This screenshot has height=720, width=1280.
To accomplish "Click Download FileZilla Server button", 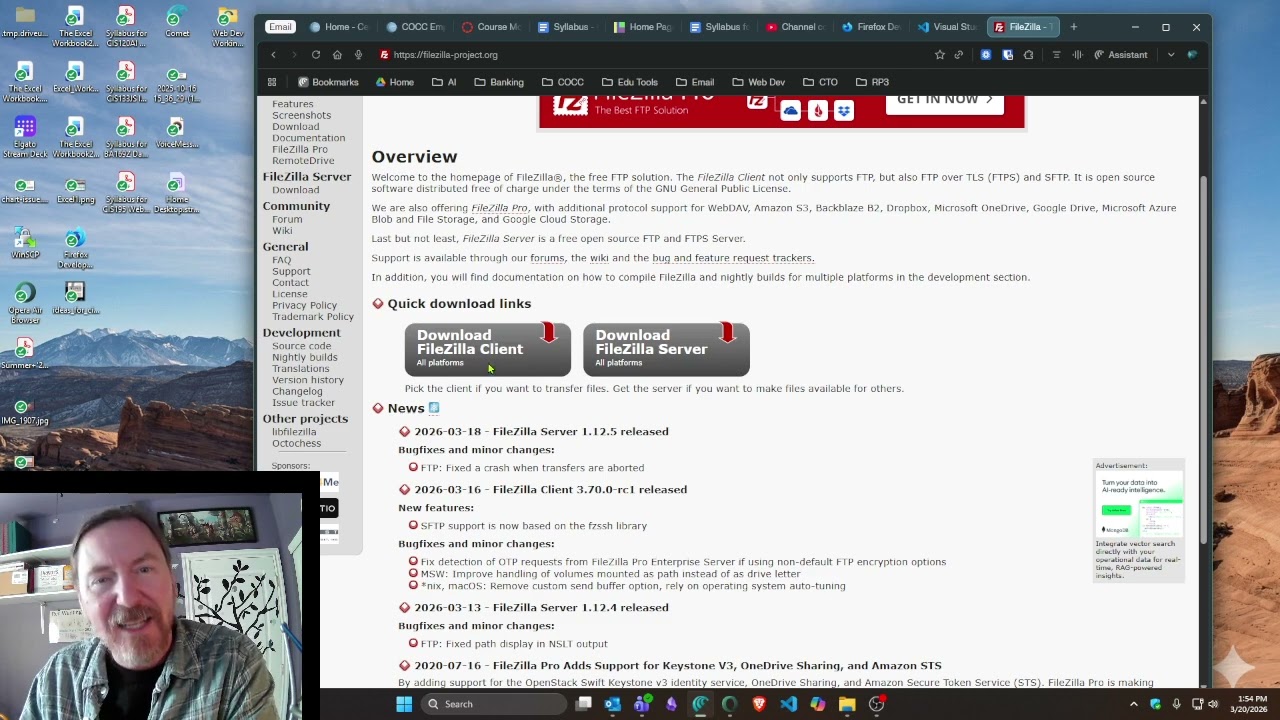I will [x=666, y=349].
